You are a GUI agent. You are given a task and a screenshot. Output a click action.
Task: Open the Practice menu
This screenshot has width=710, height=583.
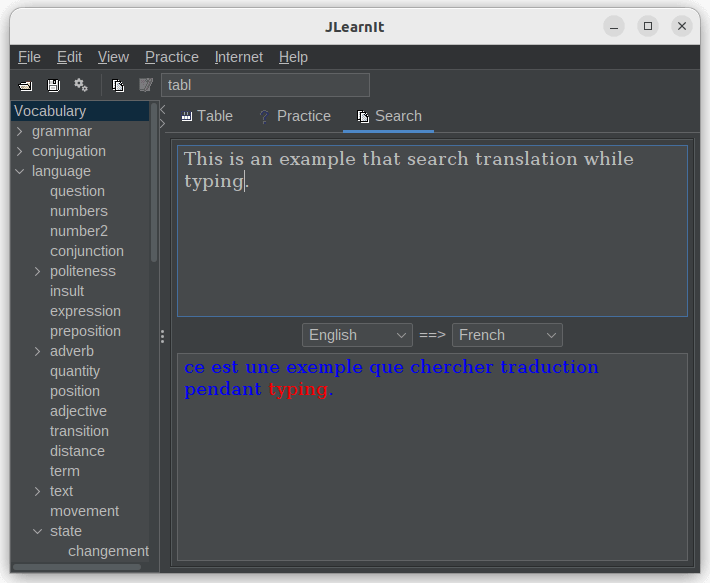(x=172, y=57)
